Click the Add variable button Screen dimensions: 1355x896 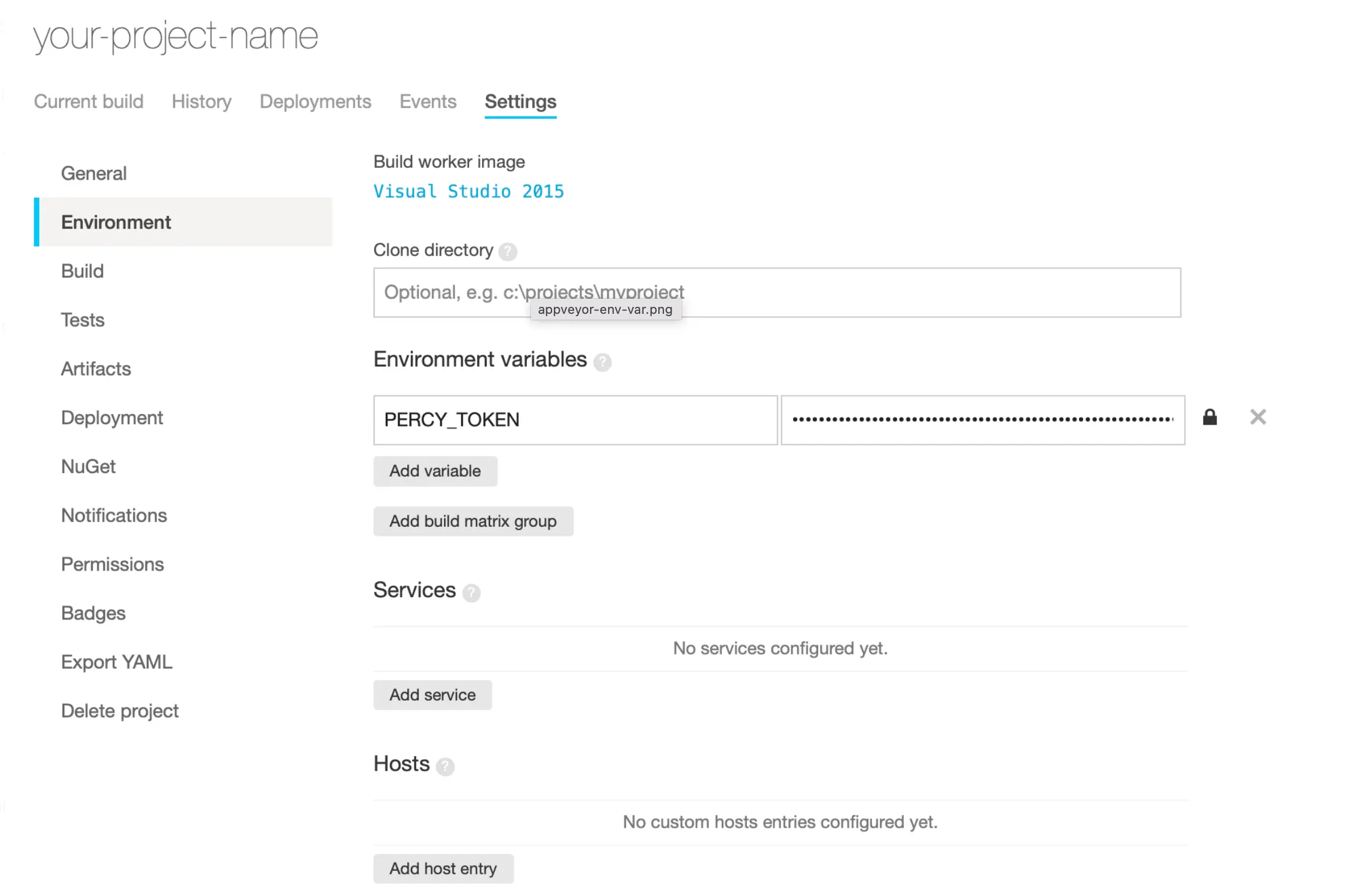(x=435, y=471)
